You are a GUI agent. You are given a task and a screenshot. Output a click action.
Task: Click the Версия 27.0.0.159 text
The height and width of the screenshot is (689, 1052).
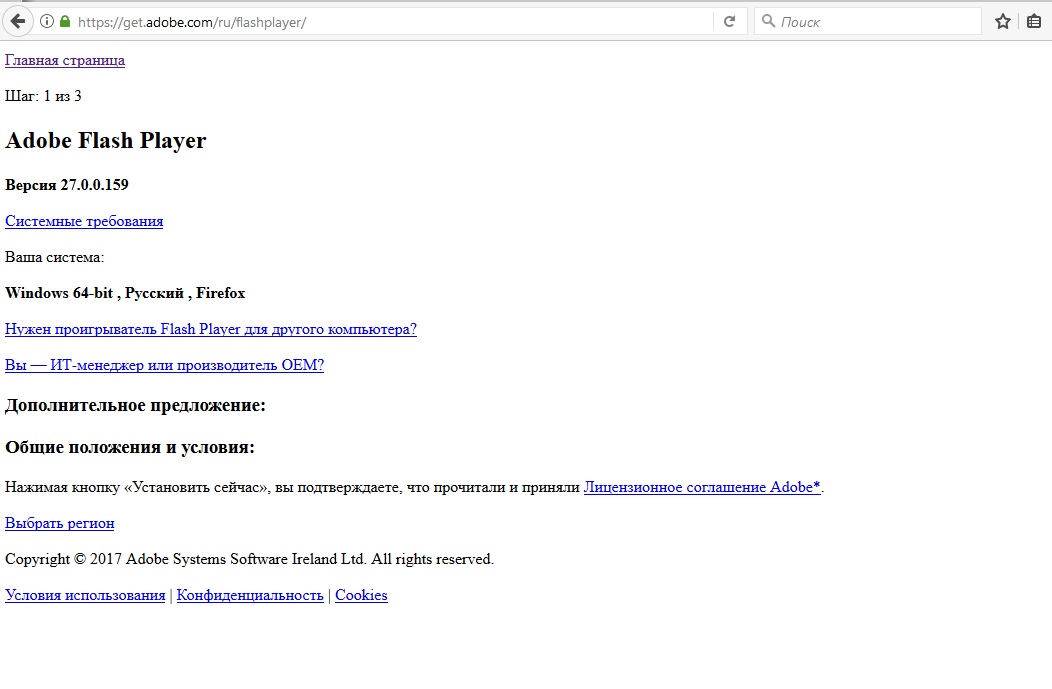point(66,185)
